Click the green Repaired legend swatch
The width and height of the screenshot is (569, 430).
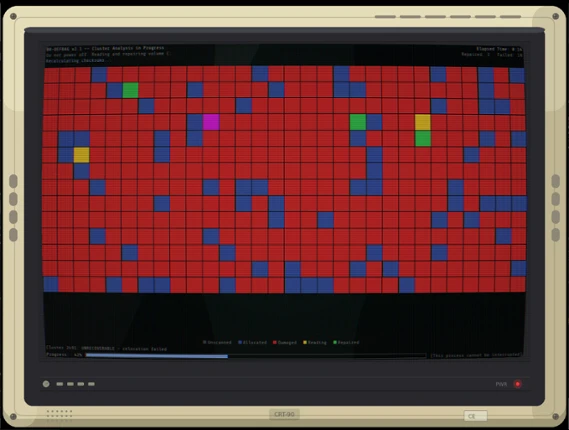335,342
